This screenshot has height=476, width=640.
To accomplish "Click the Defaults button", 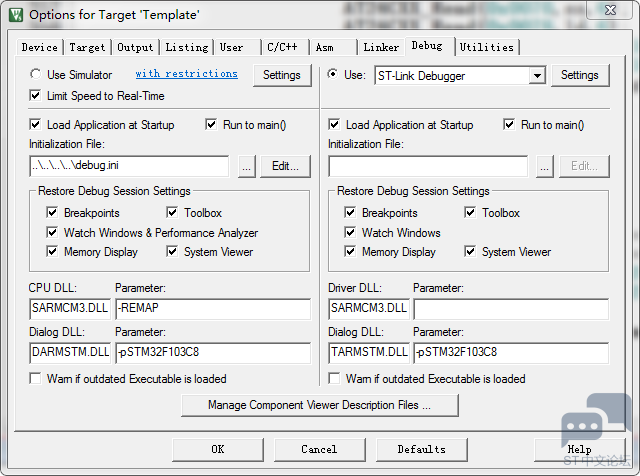I will 421,449.
